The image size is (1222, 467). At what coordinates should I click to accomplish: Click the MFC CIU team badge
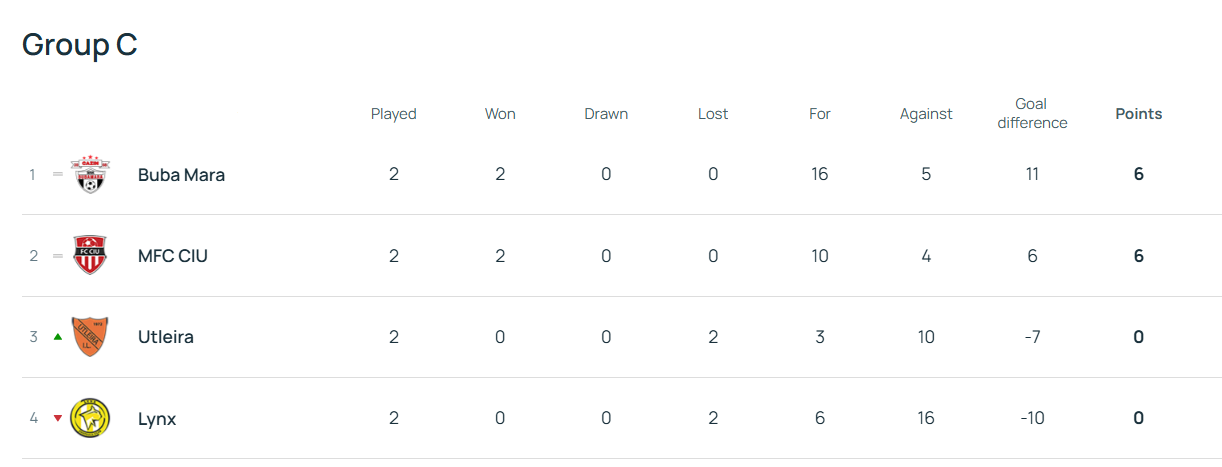(91, 255)
